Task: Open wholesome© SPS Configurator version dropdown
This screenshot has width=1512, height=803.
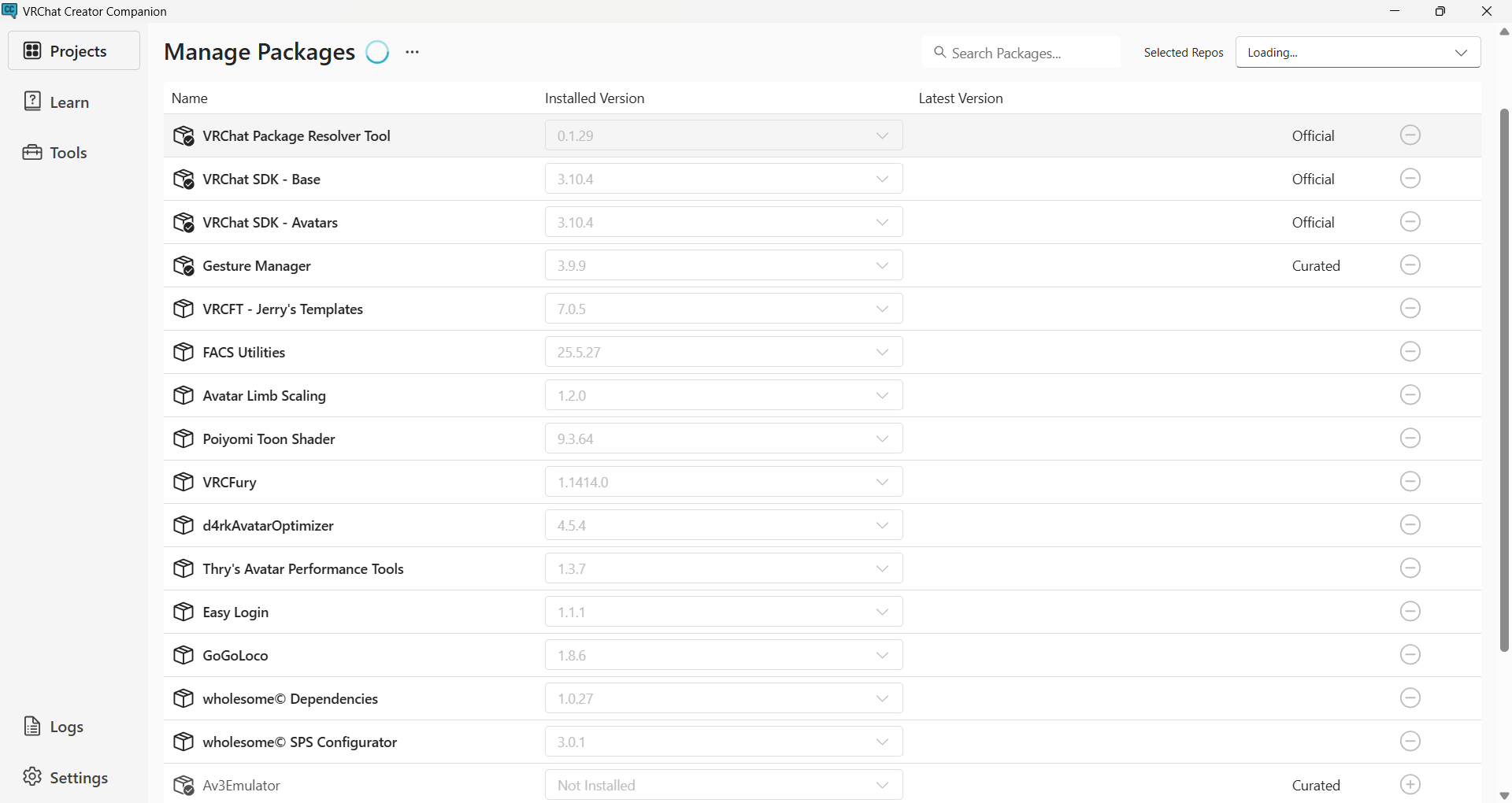Action: (724, 742)
